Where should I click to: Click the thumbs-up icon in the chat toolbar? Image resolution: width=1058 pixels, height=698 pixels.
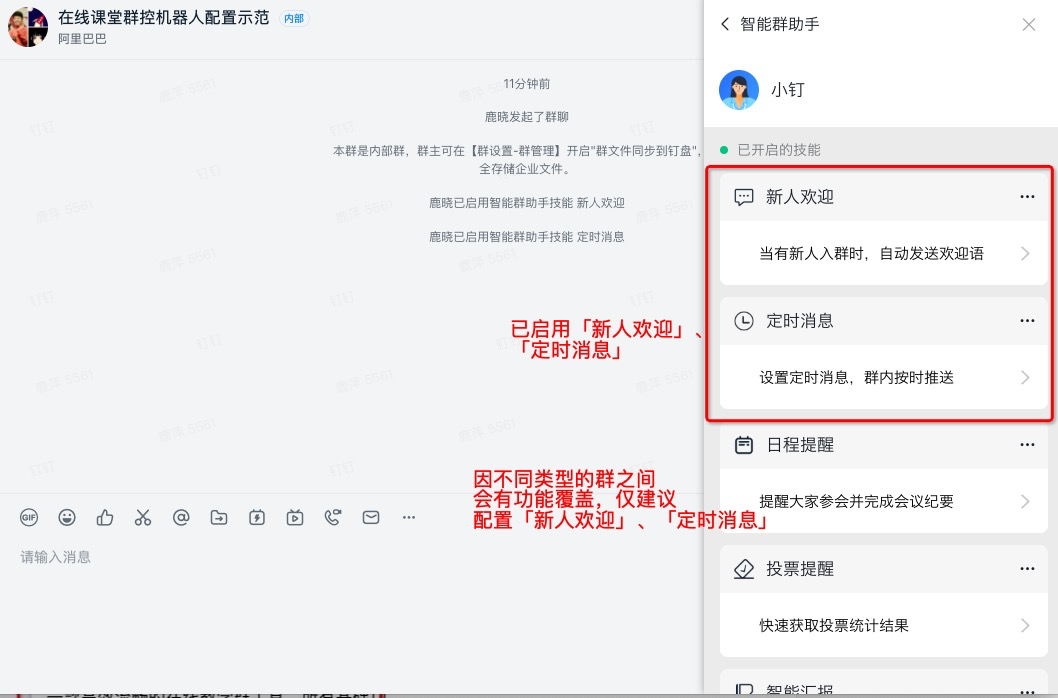(x=105, y=518)
